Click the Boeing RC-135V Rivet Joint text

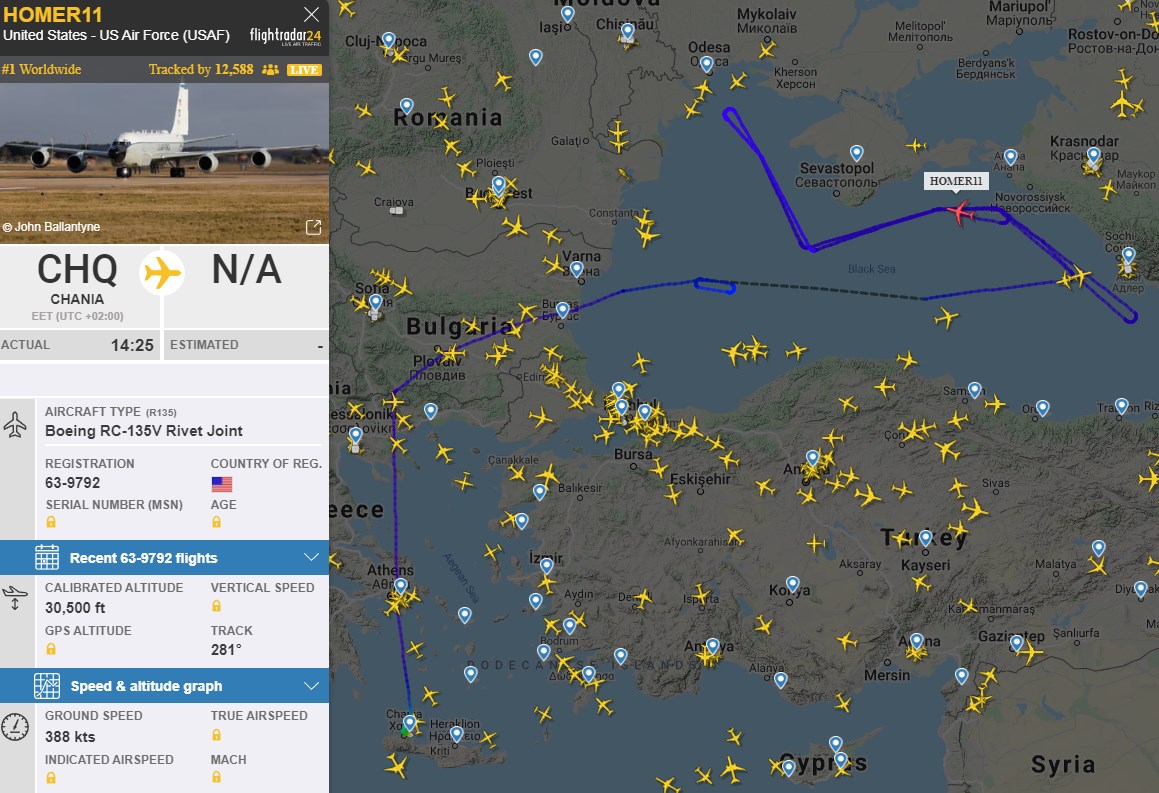pyautogui.click(x=144, y=431)
